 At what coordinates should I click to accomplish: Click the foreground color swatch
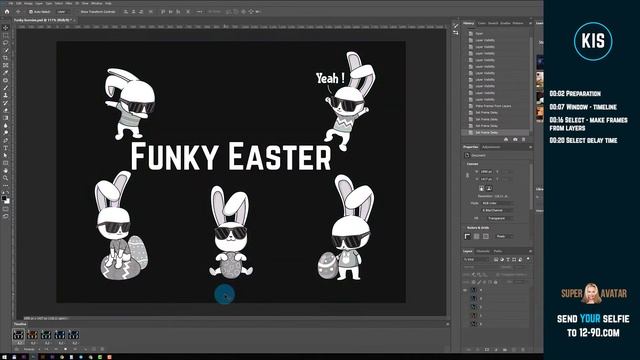click(x=4, y=198)
